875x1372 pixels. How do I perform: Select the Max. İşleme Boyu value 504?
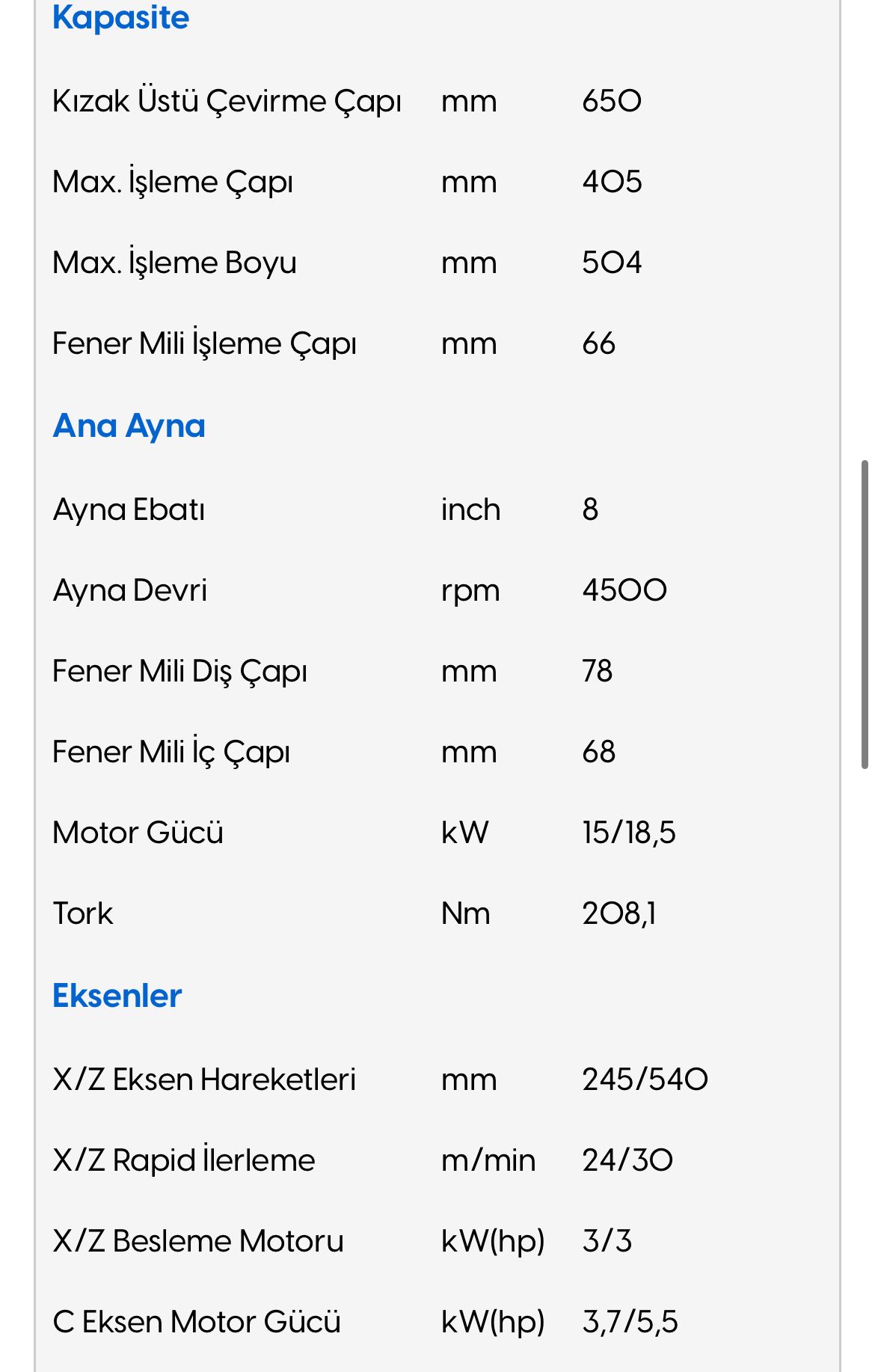tap(612, 263)
